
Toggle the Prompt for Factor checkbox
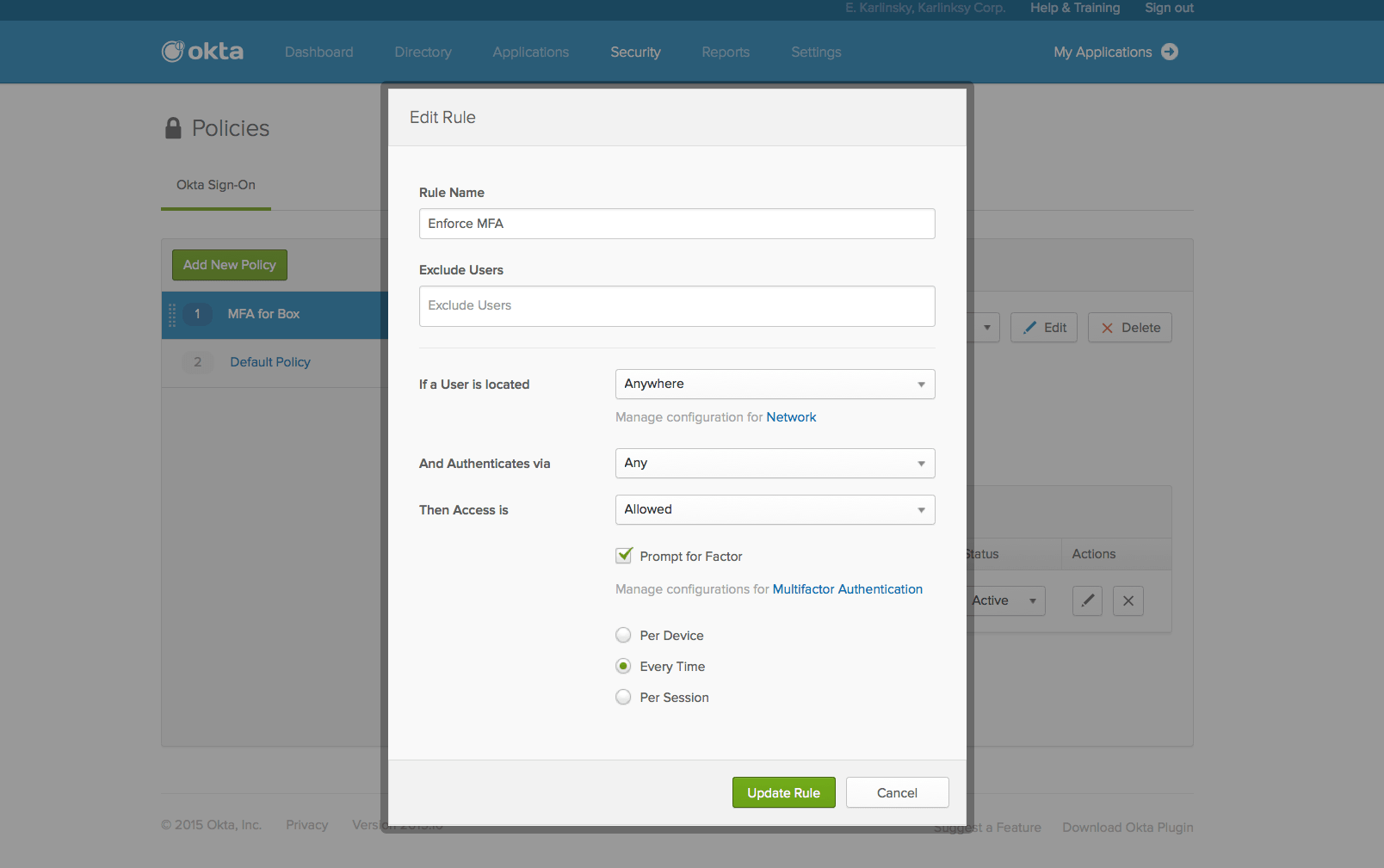click(624, 556)
